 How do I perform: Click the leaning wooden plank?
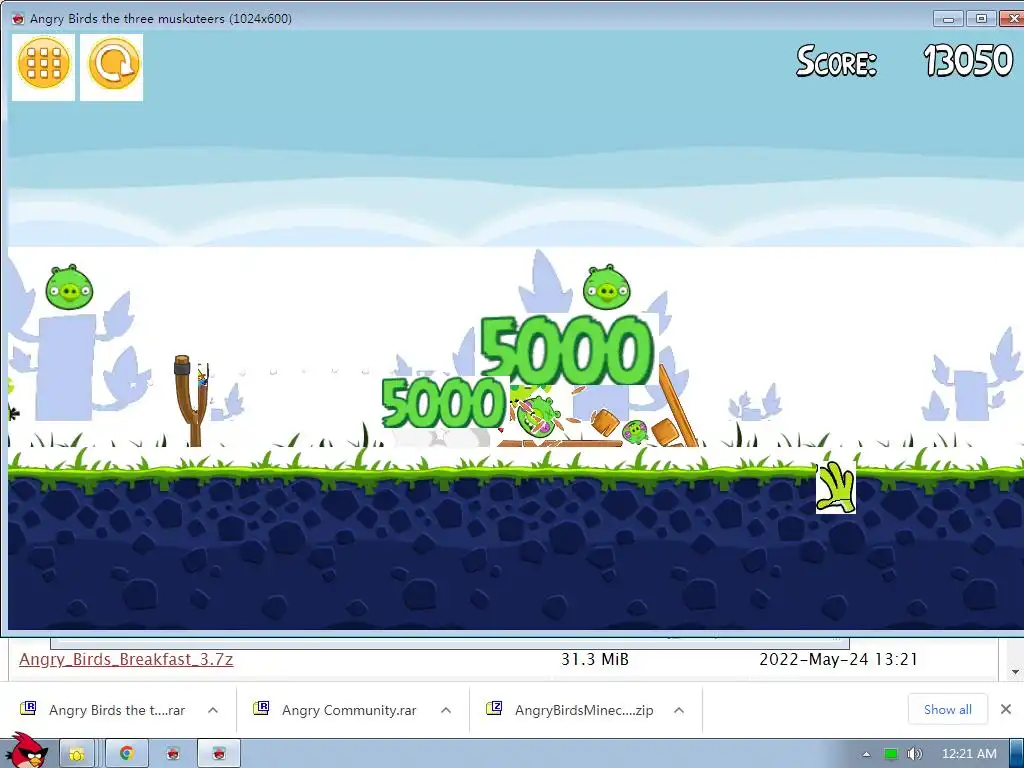677,406
